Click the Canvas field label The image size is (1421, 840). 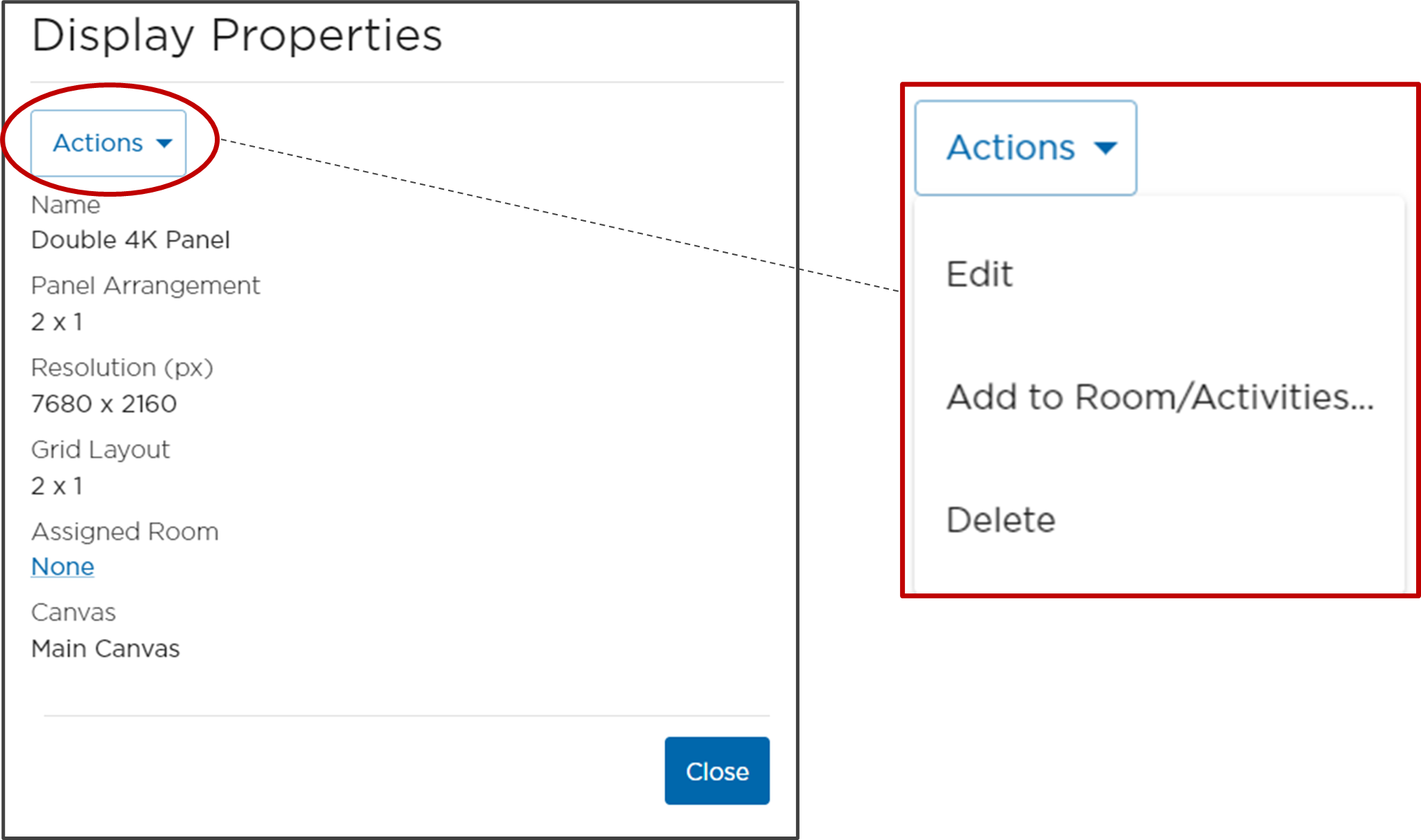point(73,613)
